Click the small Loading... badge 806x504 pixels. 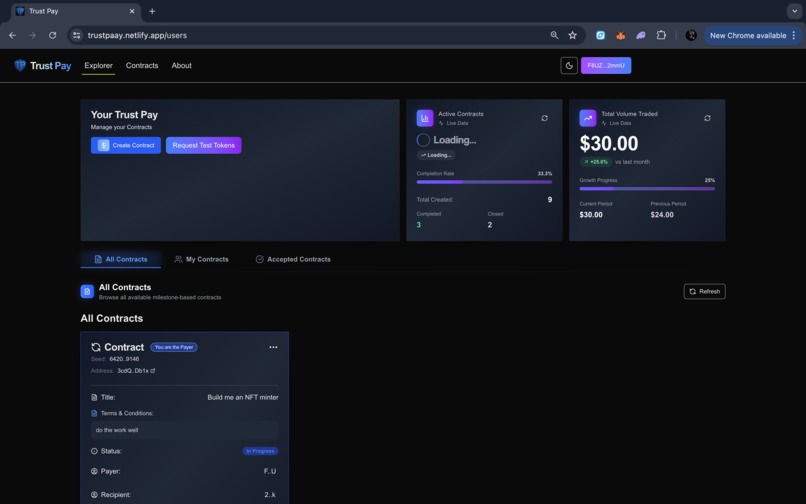tap(436, 155)
